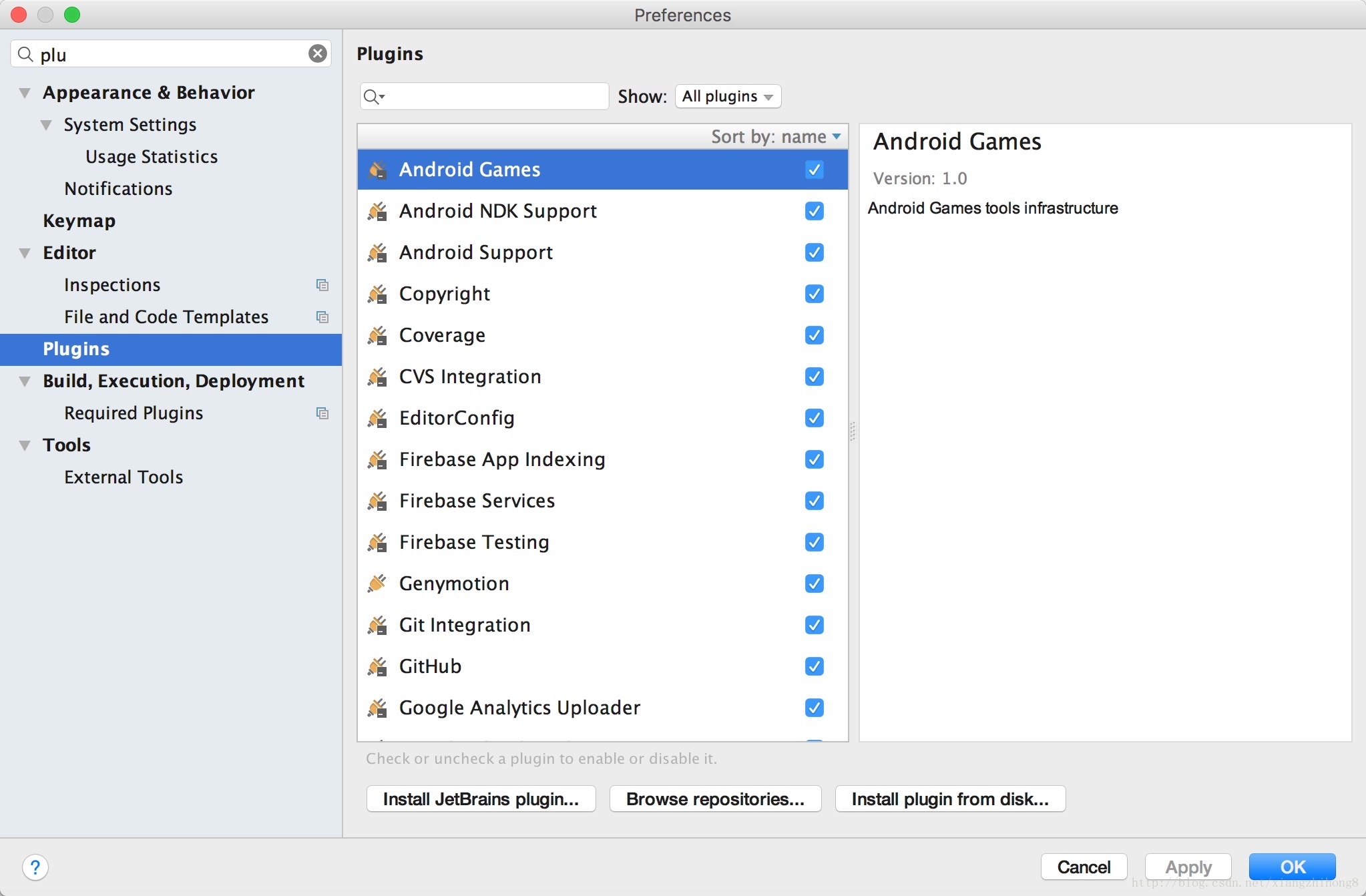
Task: Click the magnifier icon in settings search
Action: (25, 54)
